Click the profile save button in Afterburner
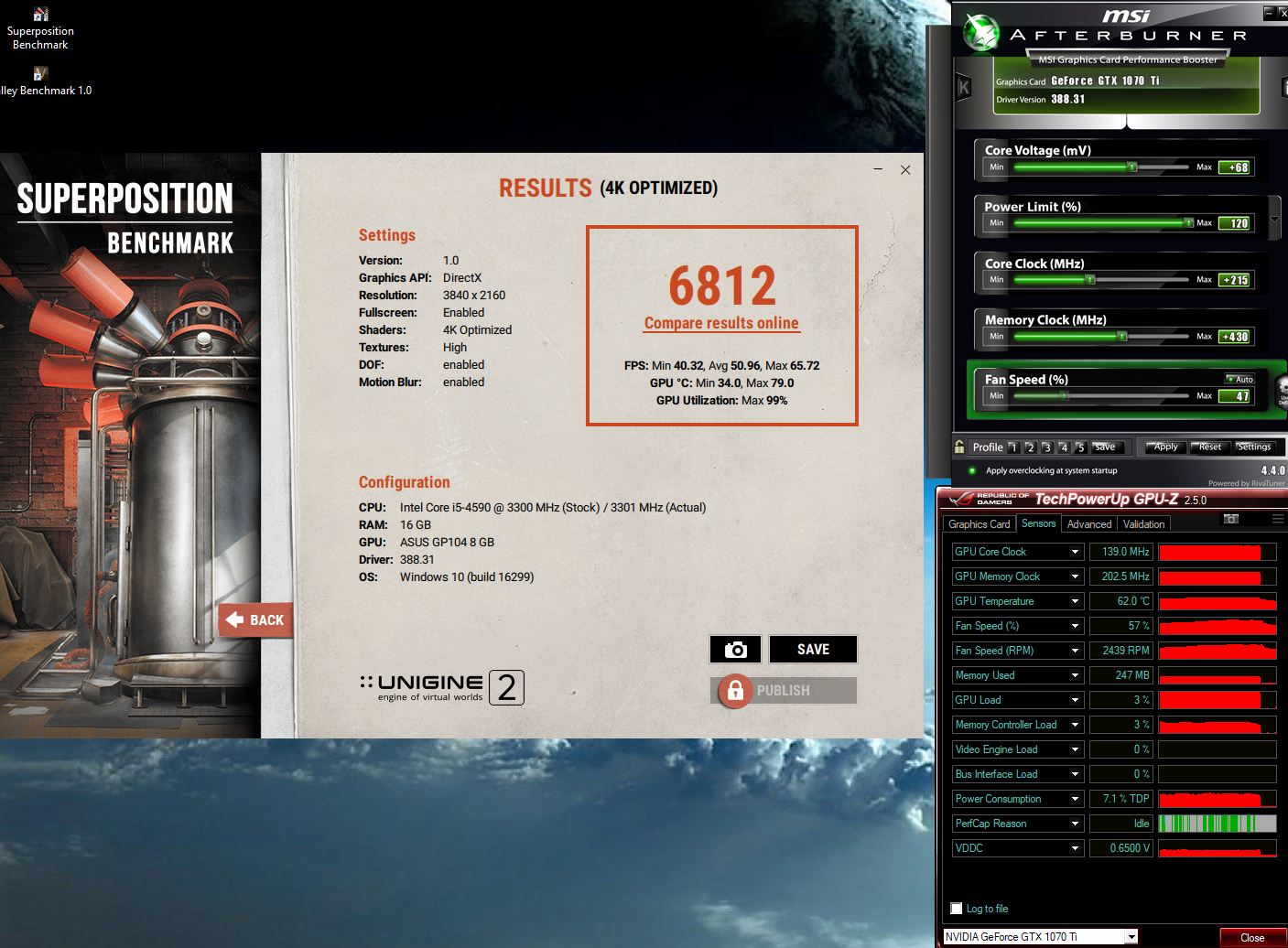This screenshot has height=948, width=1288. point(1107,447)
